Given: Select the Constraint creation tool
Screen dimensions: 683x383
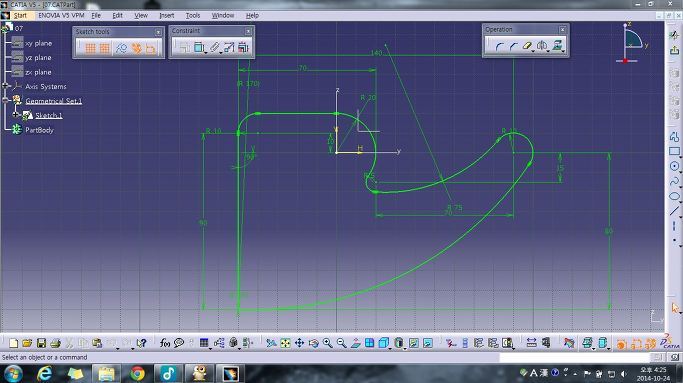Looking at the screenshot, I should point(198,47).
